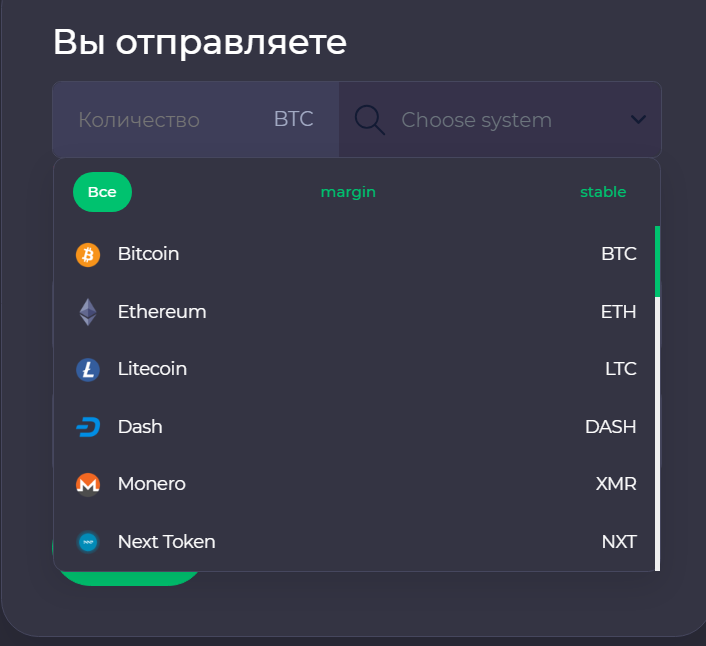Pick the LTC ticker symbol
The height and width of the screenshot is (646, 706).
pos(620,369)
